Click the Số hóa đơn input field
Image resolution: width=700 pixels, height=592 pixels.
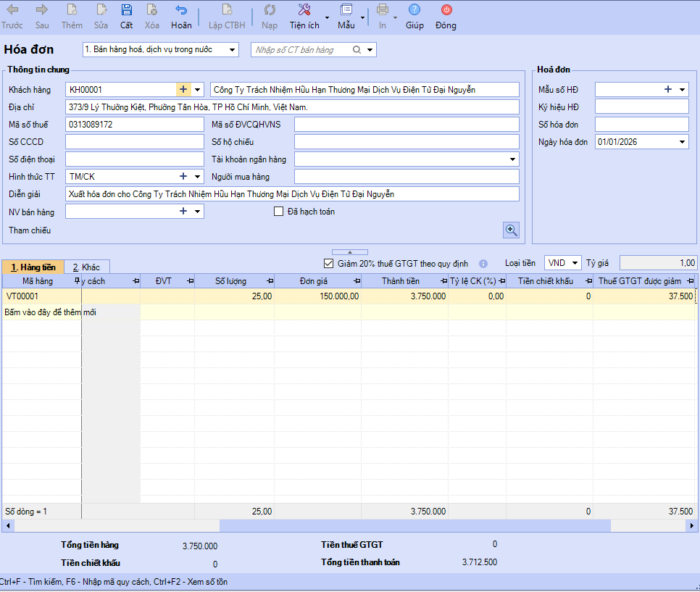pos(641,125)
